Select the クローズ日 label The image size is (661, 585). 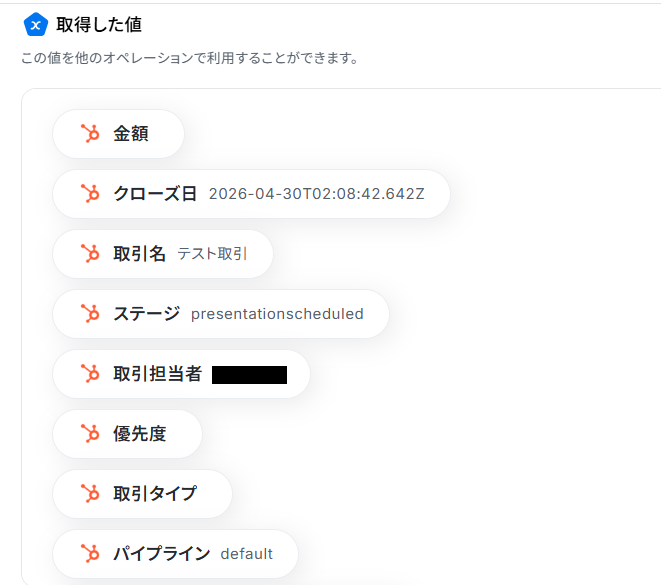click(x=155, y=194)
